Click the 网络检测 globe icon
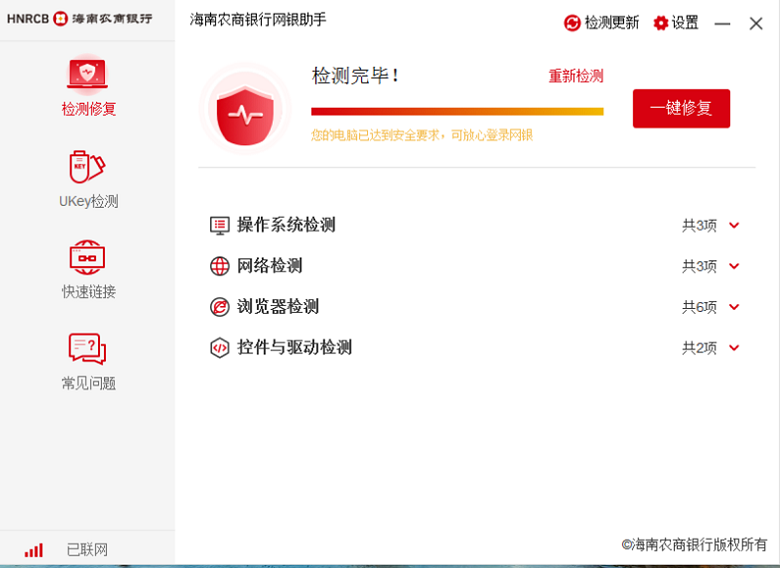The image size is (780, 568). (x=219, y=266)
